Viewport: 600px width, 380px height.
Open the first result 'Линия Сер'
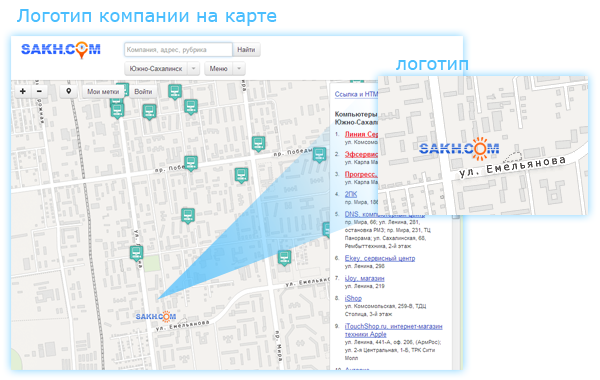(361, 134)
